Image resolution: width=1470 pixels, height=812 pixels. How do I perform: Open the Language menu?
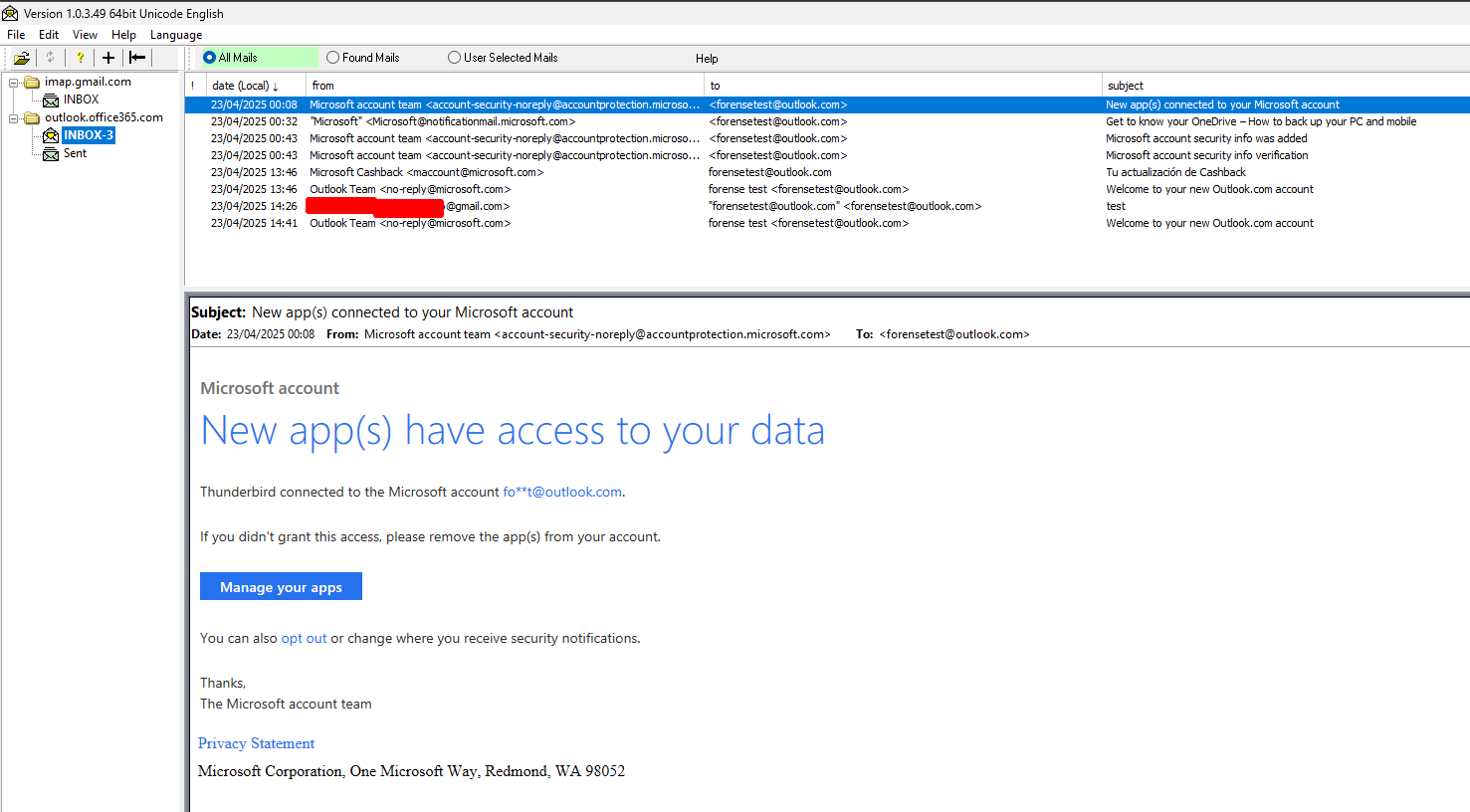click(x=176, y=35)
